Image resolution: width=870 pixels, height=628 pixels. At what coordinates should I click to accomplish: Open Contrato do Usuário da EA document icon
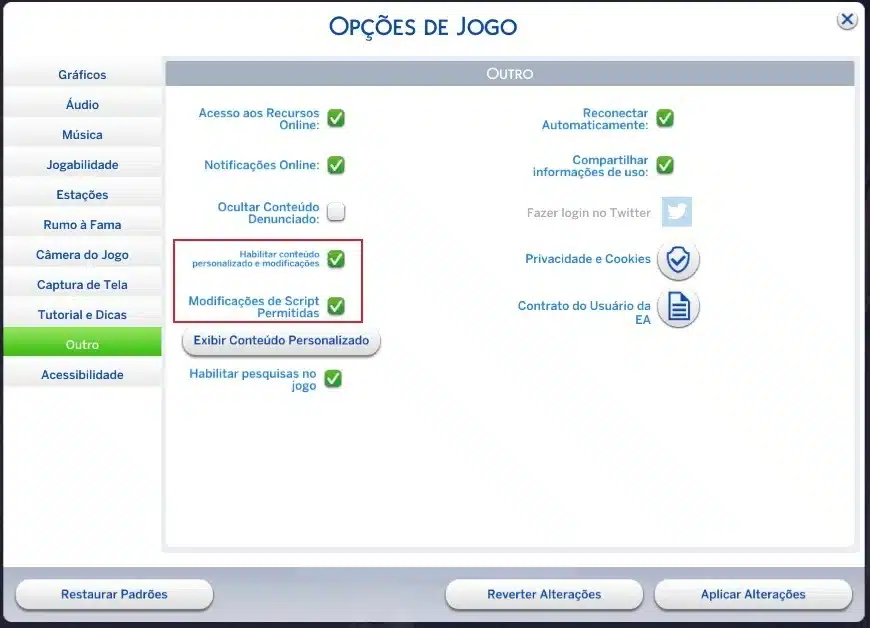pyautogui.click(x=678, y=308)
